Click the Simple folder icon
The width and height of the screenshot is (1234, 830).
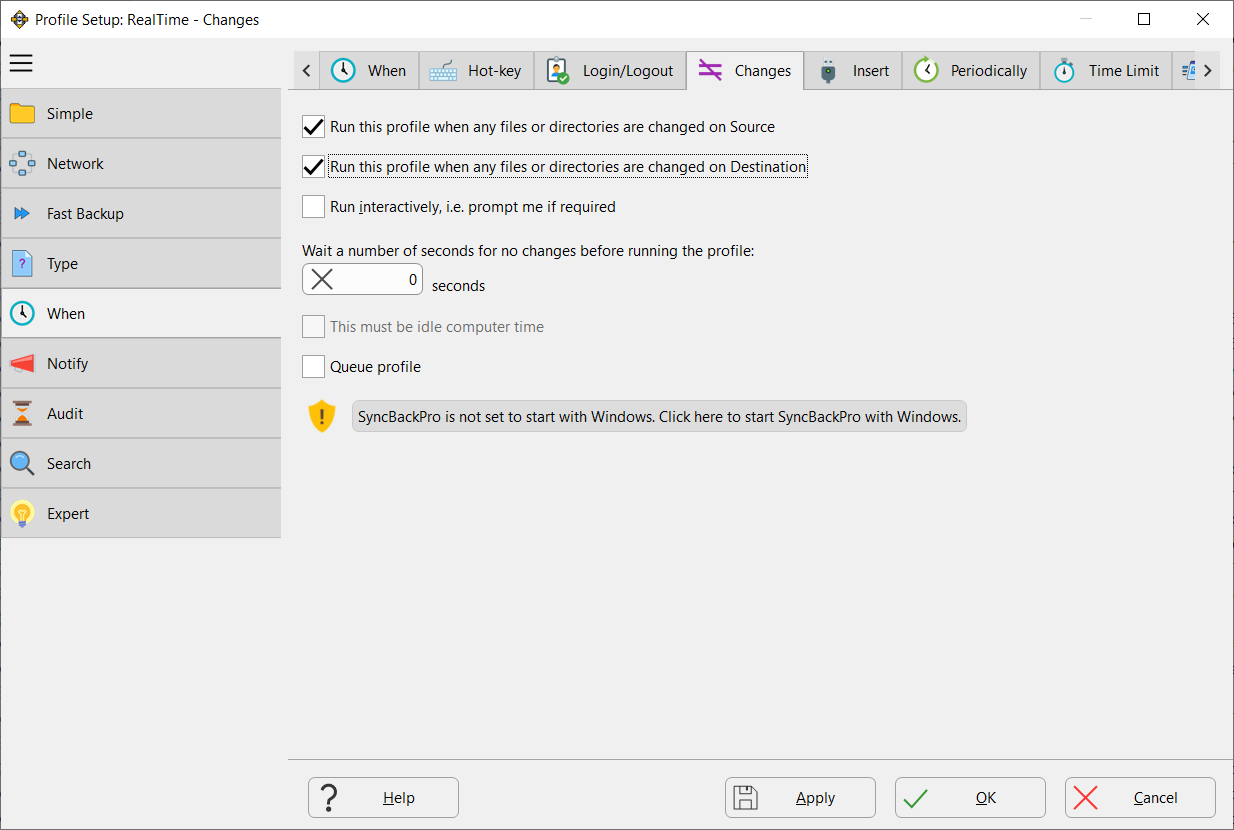pyautogui.click(x=22, y=114)
